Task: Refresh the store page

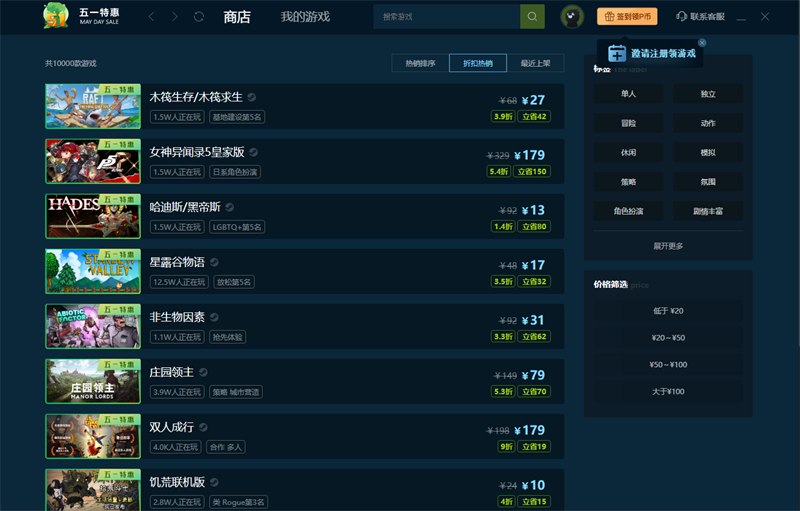Action: click(199, 17)
